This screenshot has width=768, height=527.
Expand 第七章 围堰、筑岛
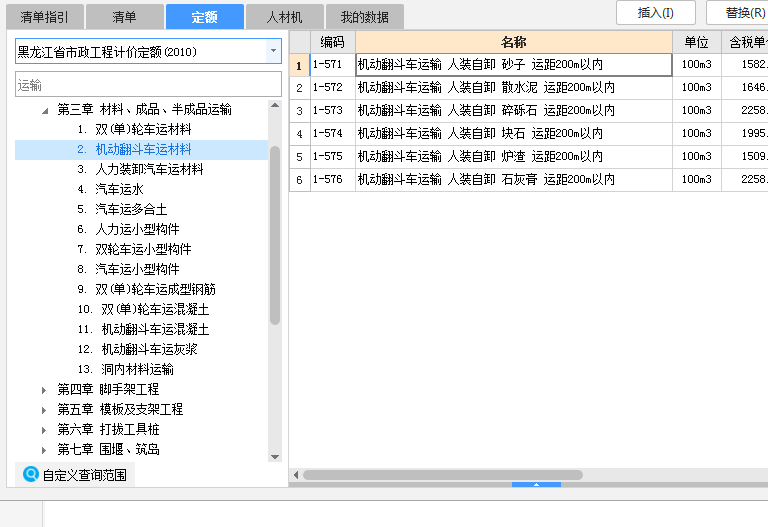tap(44, 451)
